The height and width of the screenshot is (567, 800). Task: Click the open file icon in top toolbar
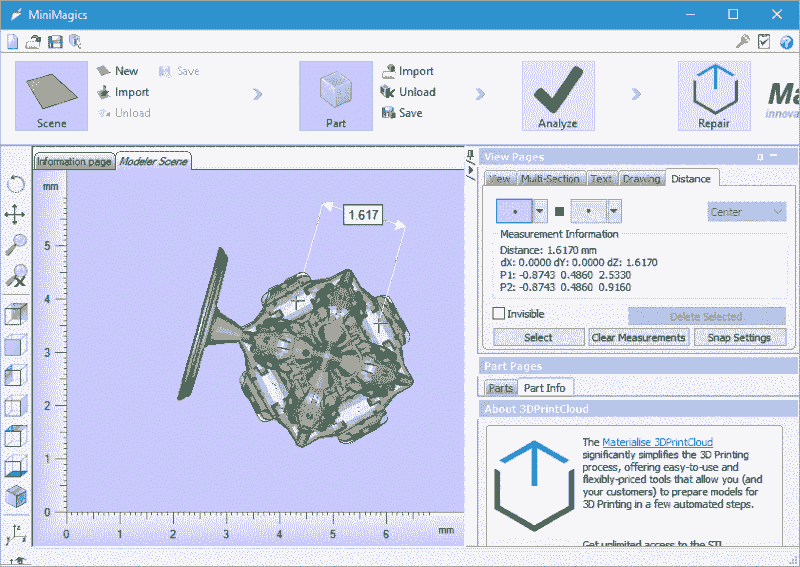pyautogui.click(x=34, y=41)
